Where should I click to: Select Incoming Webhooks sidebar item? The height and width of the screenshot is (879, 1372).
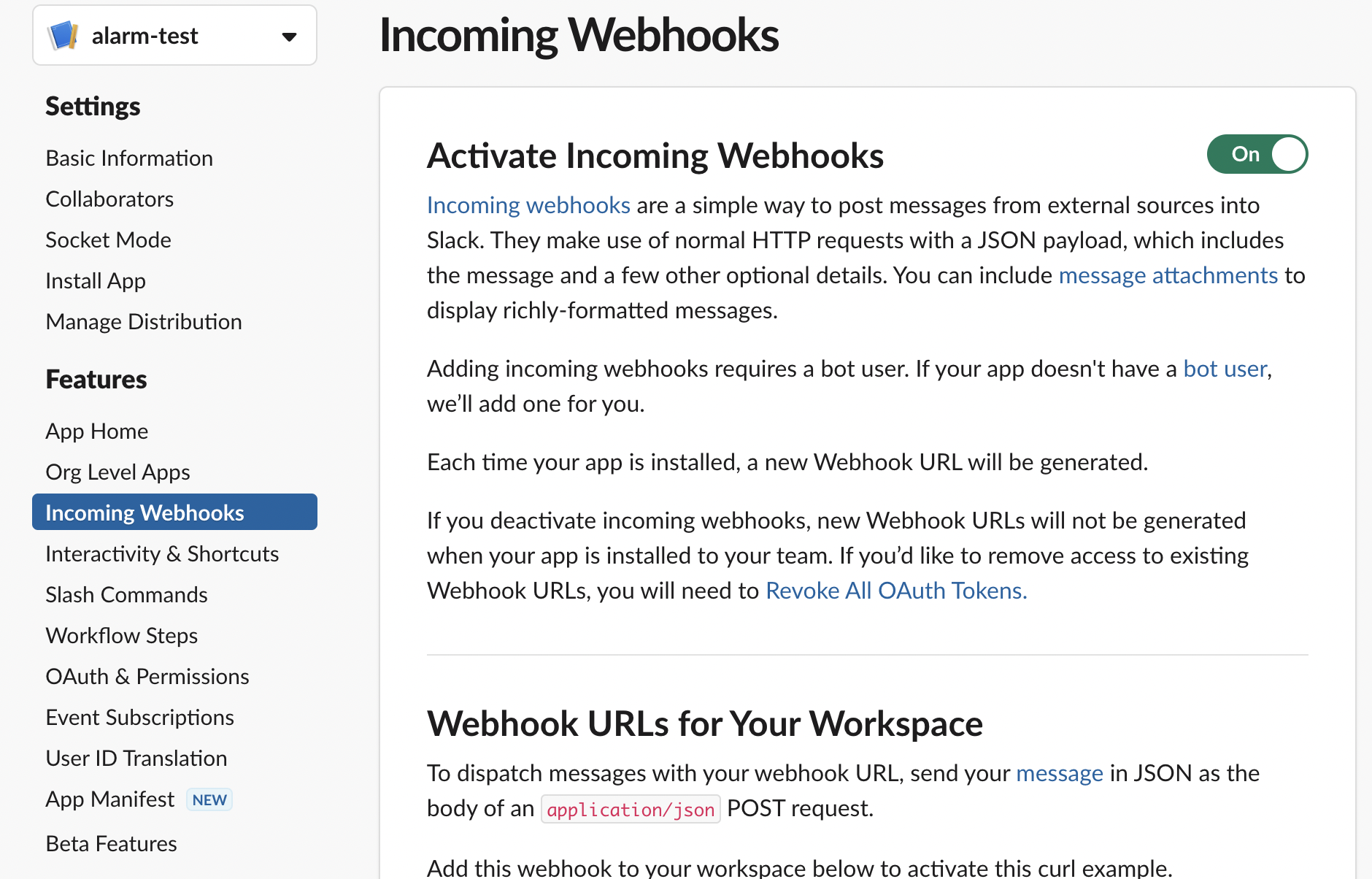(174, 512)
